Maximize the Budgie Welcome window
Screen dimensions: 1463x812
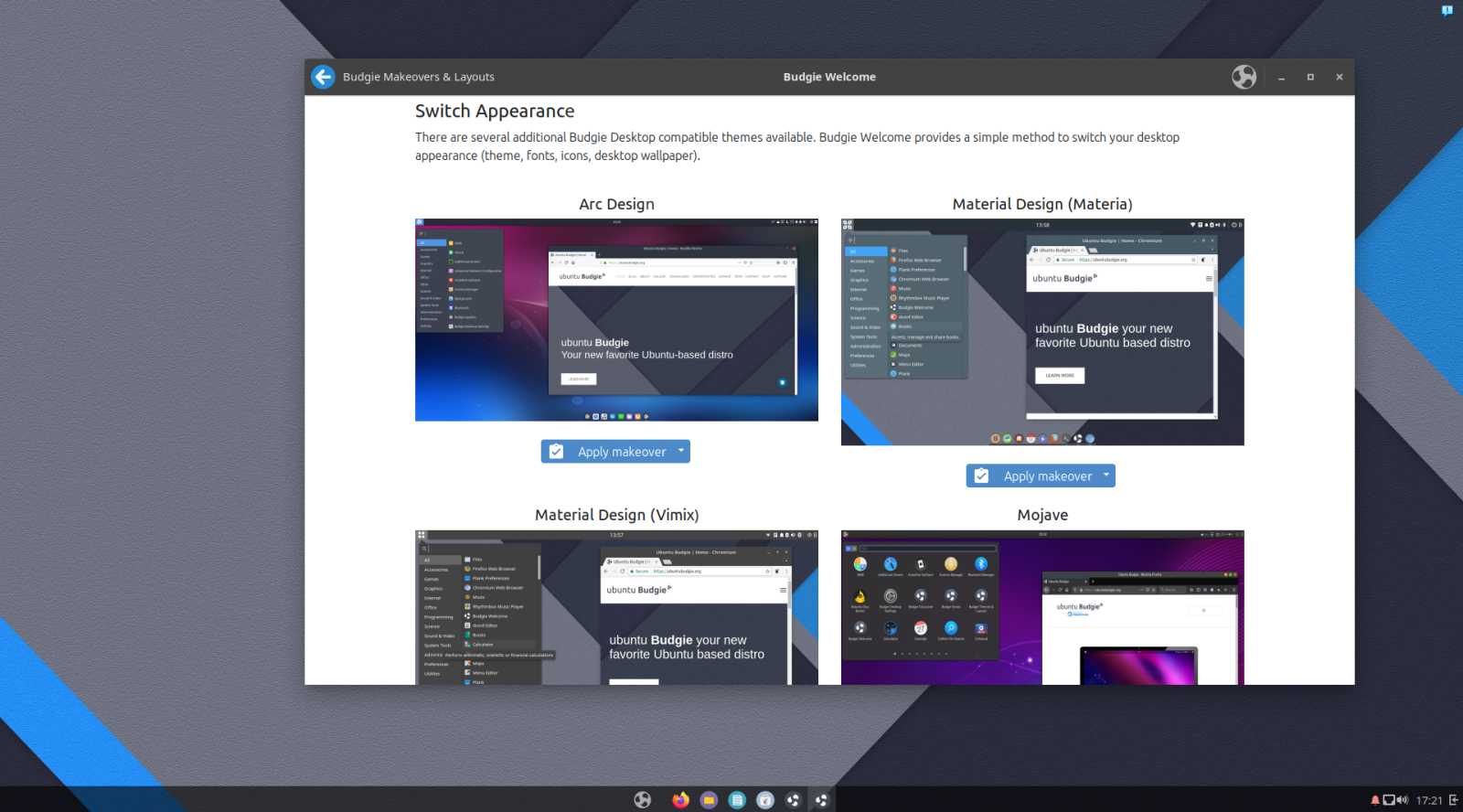[x=1310, y=78]
